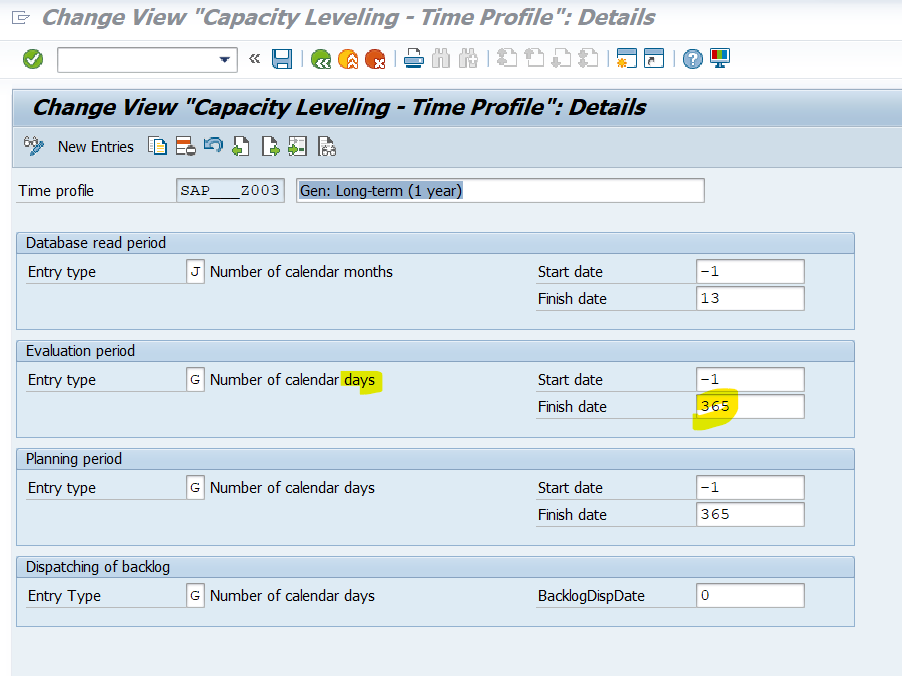902x676 pixels.
Task: Click the Delete entry icon
Action: 185,146
